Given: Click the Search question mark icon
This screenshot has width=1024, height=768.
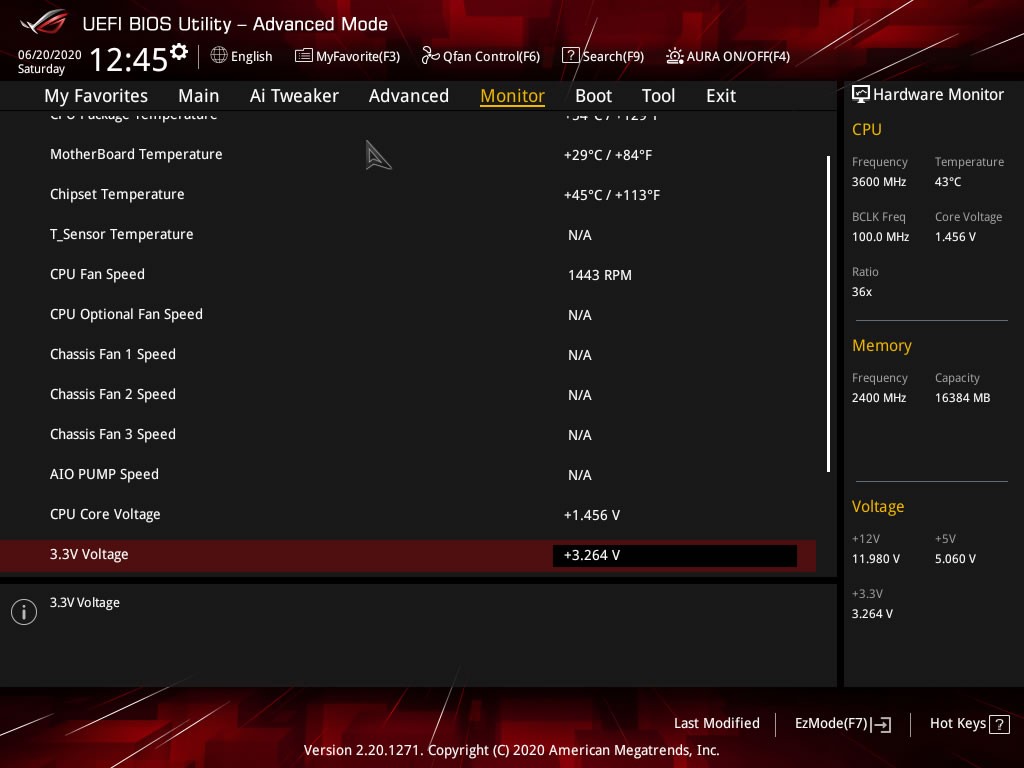Looking at the screenshot, I should 570,56.
